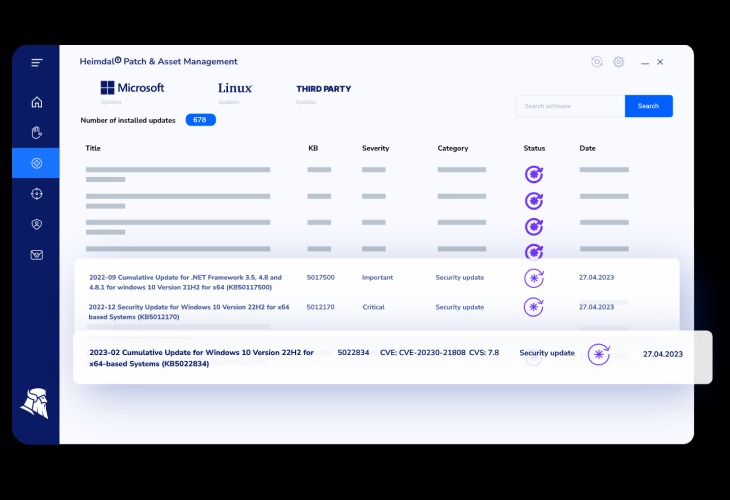Open the email protection sidebar icon
This screenshot has height=500, width=730.
(x=37, y=255)
